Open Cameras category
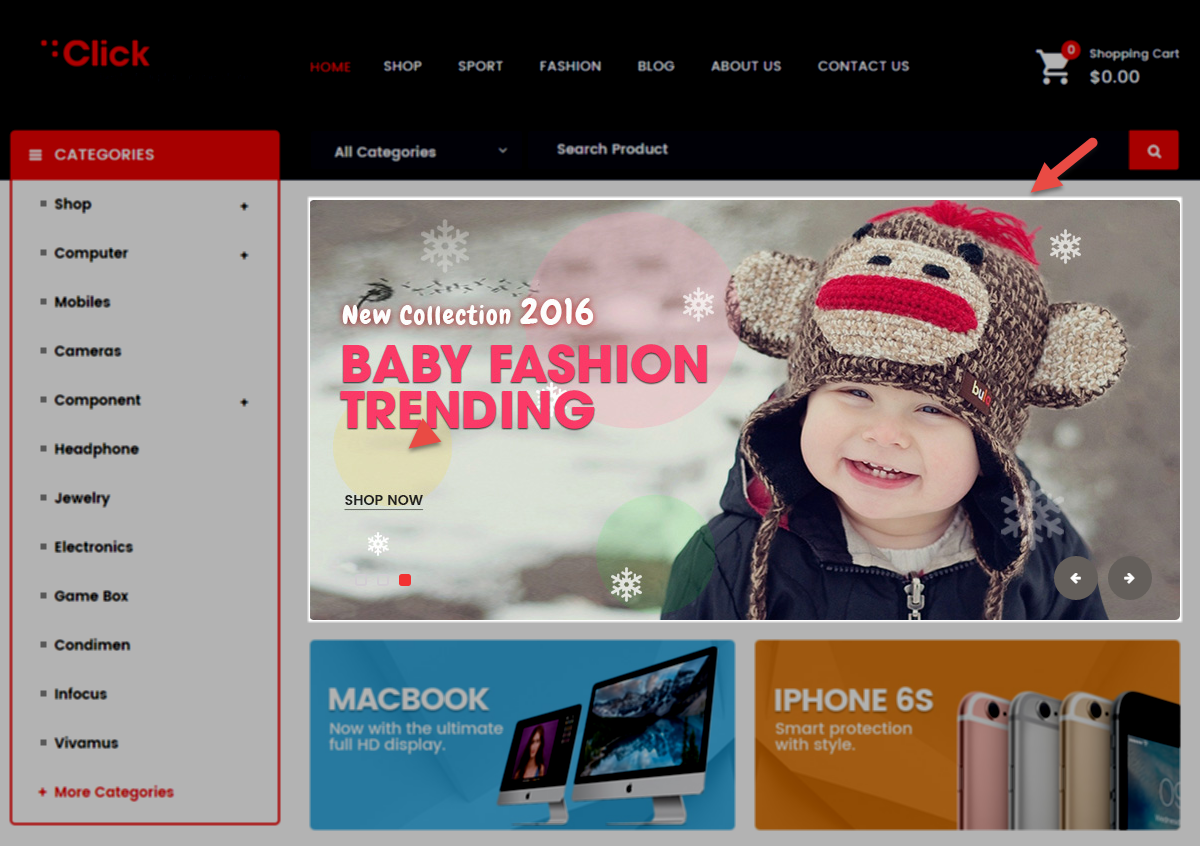 (x=88, y=351)
